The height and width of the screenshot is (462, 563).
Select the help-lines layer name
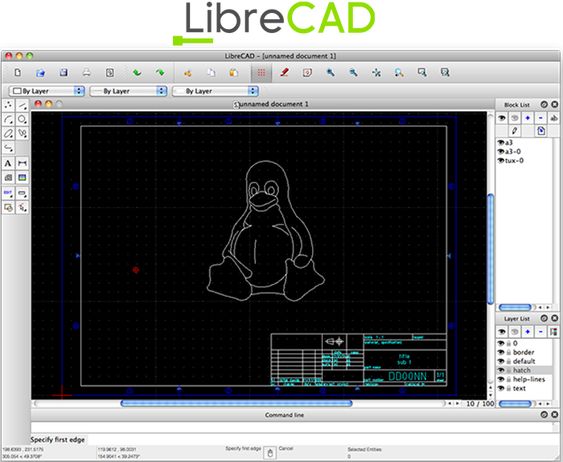click(x=529, y=379)
